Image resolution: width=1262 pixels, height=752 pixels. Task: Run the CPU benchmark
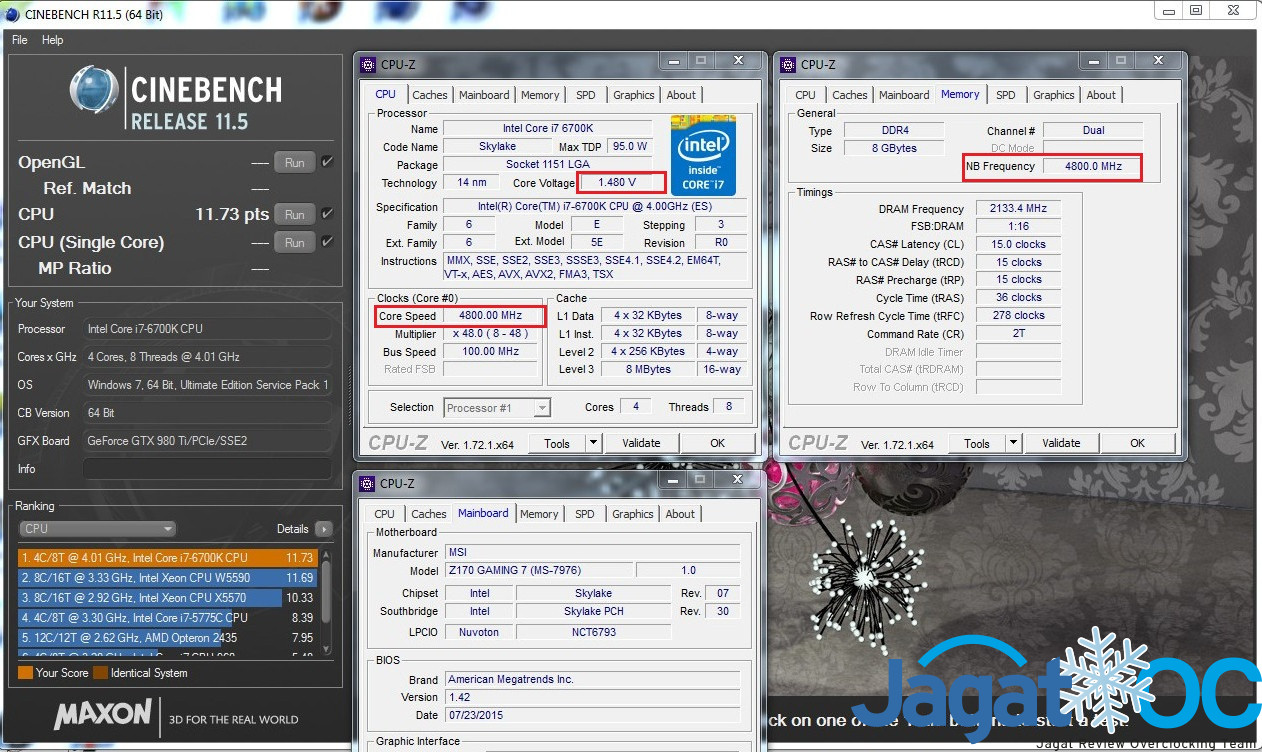pos(294,214)
